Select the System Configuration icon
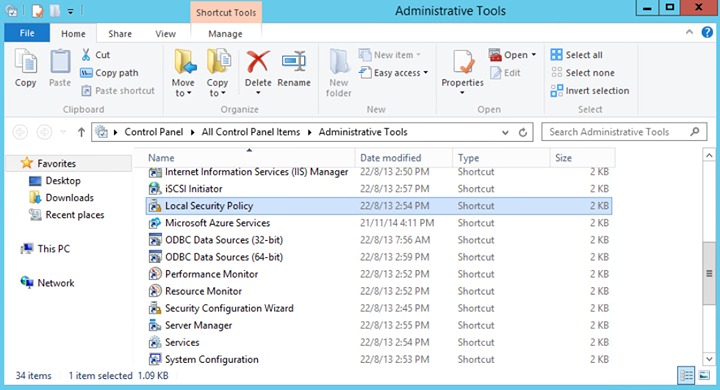This screenshot has height=390, width=720. point(155,359)
